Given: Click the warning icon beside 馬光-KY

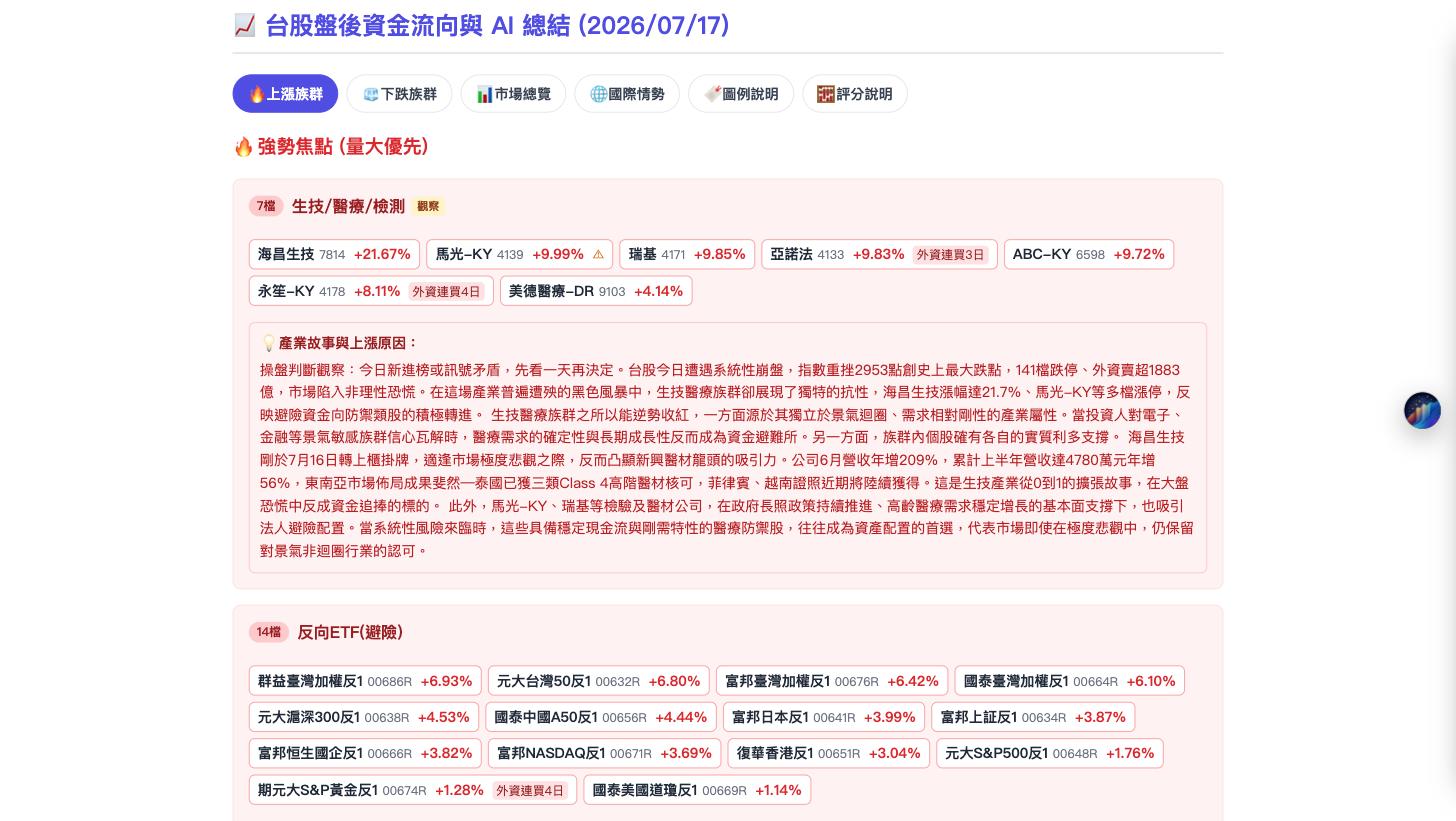Looking at the screenshot, I should 598,255.
